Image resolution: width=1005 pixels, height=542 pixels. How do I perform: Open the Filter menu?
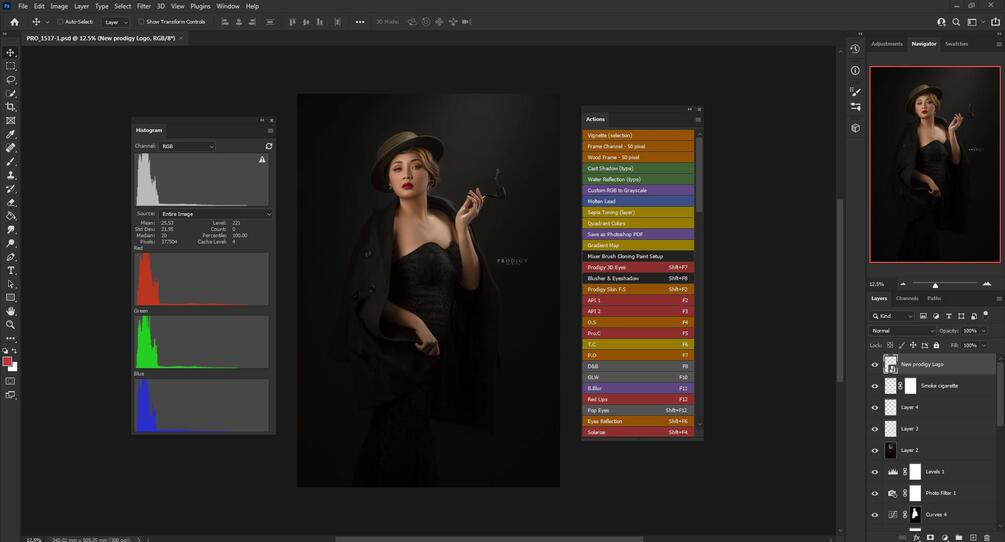[x=144, y=6]
